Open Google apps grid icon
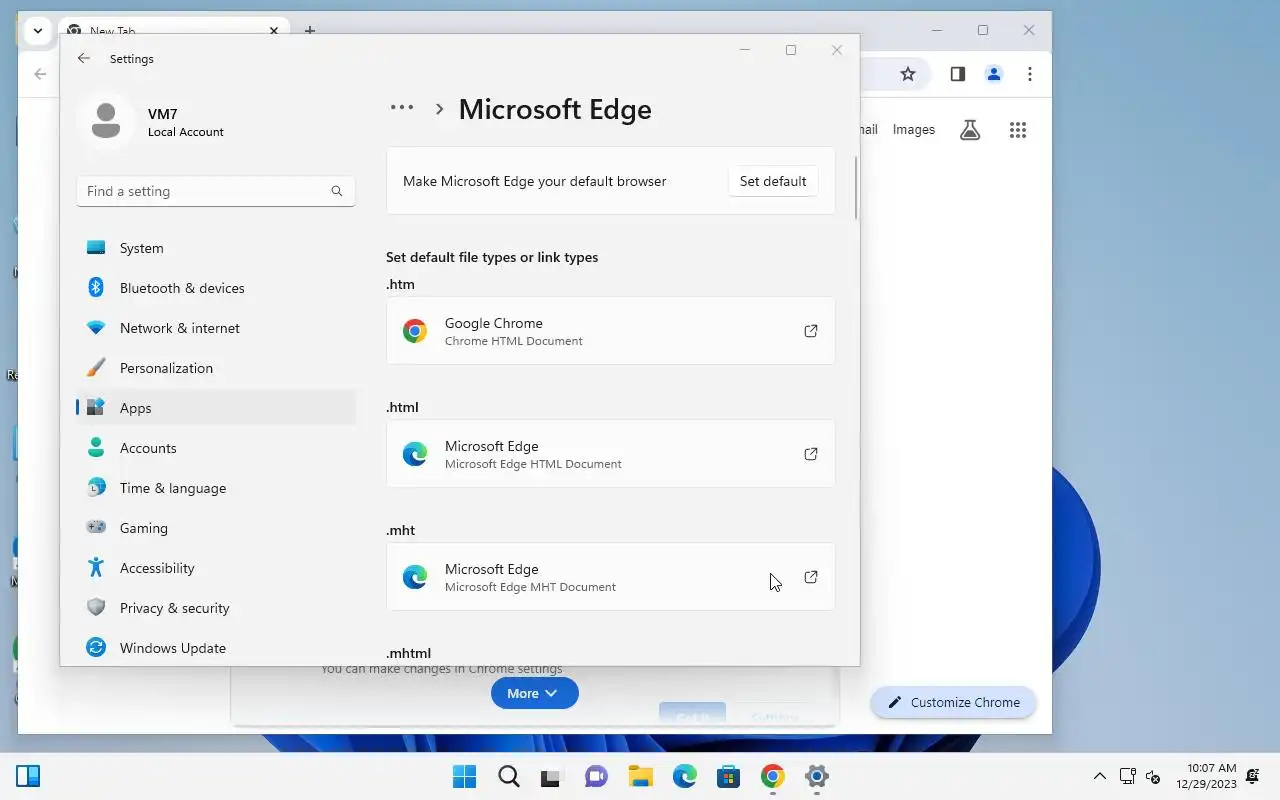This screenshot has width=1280, height=800. [x=1018, y=130]
